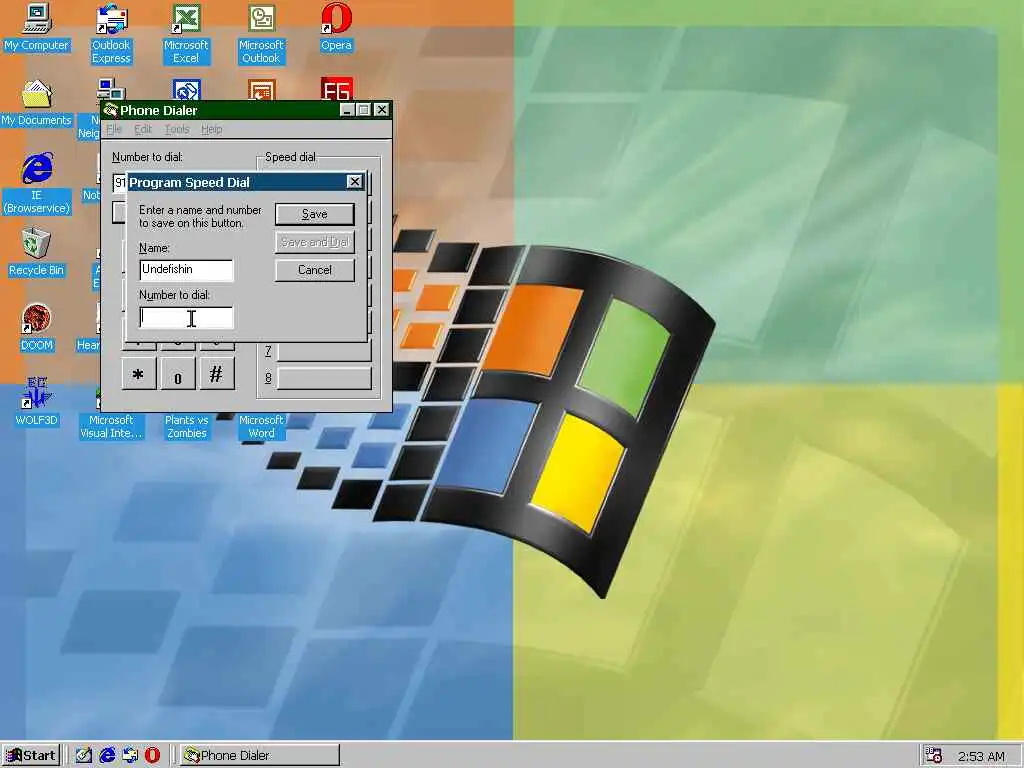Open My Computer desktop icon
1024x768 pixels.
[x=37, y=27]
